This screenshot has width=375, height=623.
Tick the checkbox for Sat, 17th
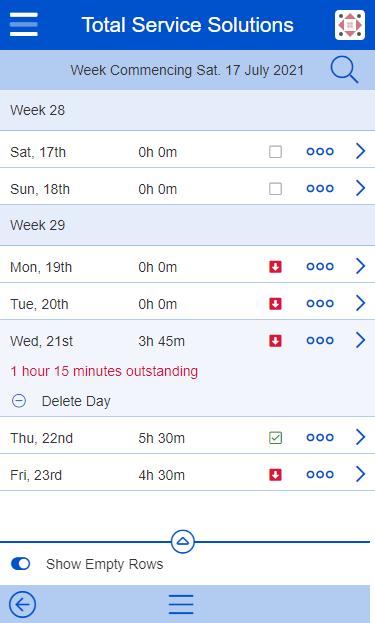coord(275,152)
